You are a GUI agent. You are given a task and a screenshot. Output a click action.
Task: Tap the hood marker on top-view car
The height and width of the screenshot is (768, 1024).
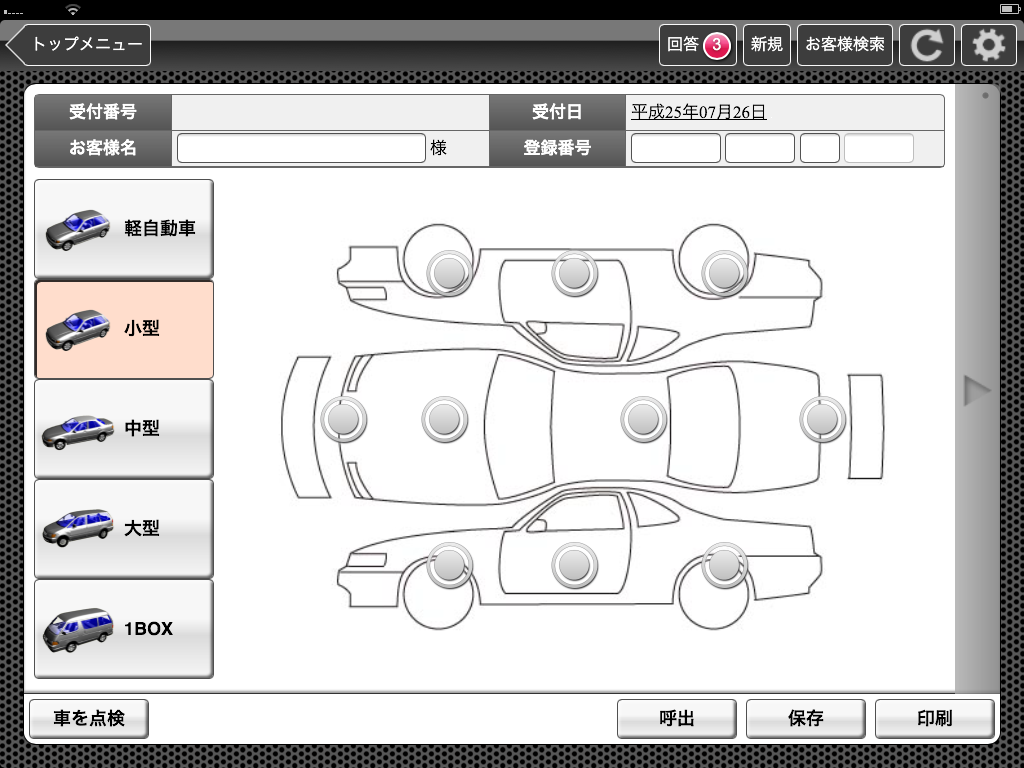445,419
